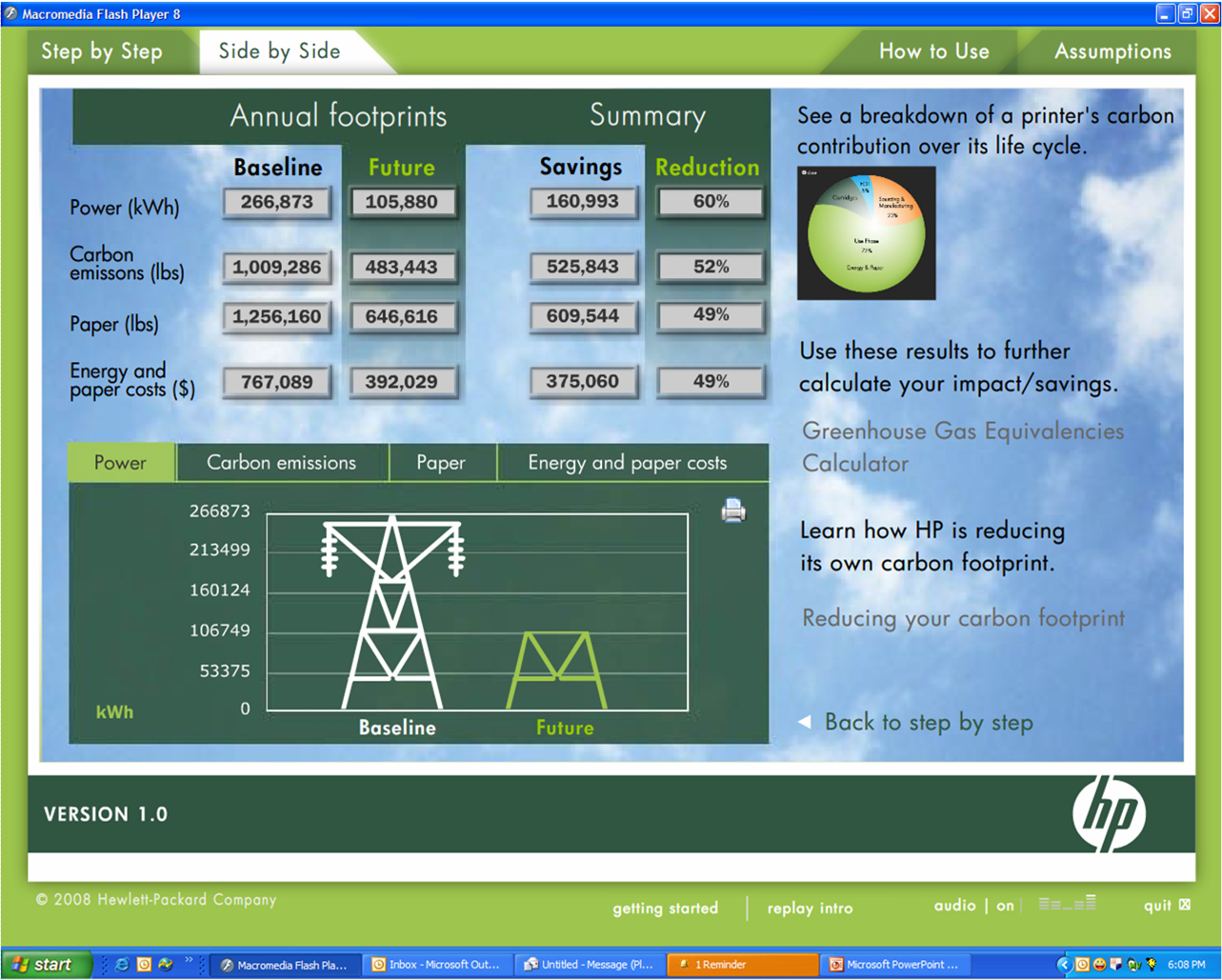Select the Side by Side tab
The image size is (1222, 980).
(x=280, y=51)
